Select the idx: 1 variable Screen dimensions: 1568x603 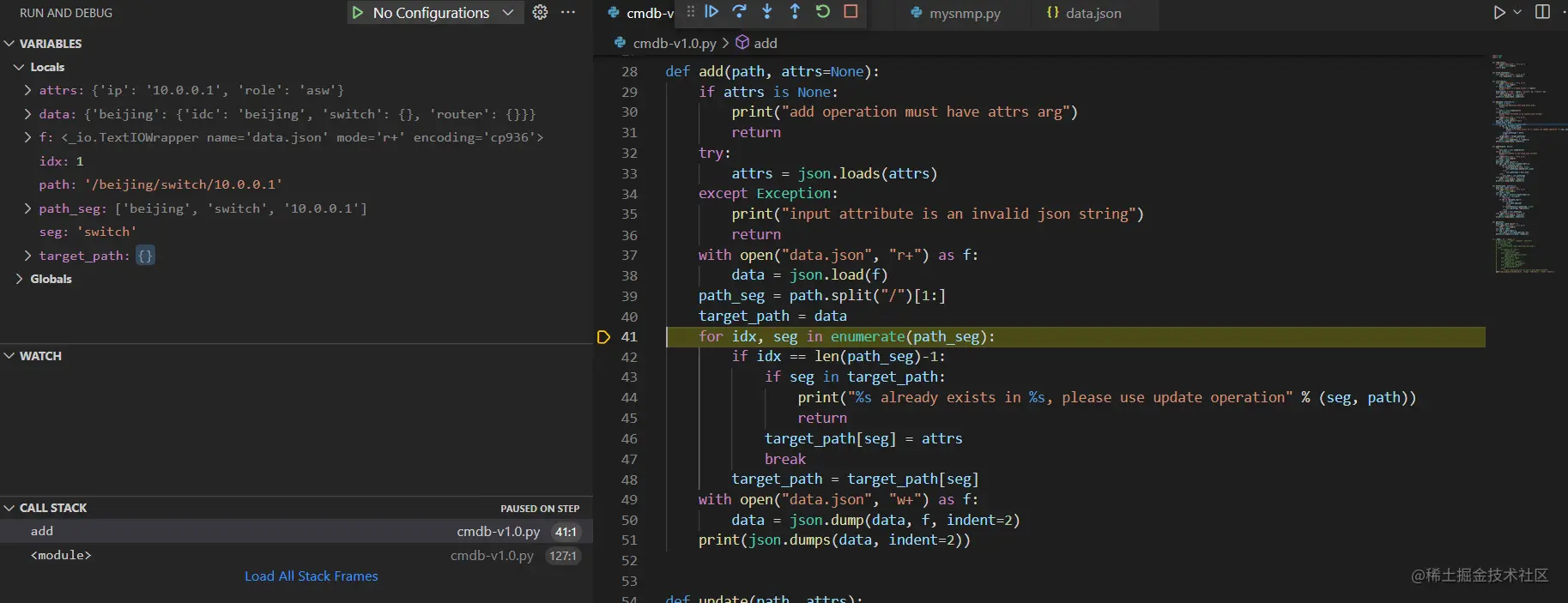[x=296, y=161]
